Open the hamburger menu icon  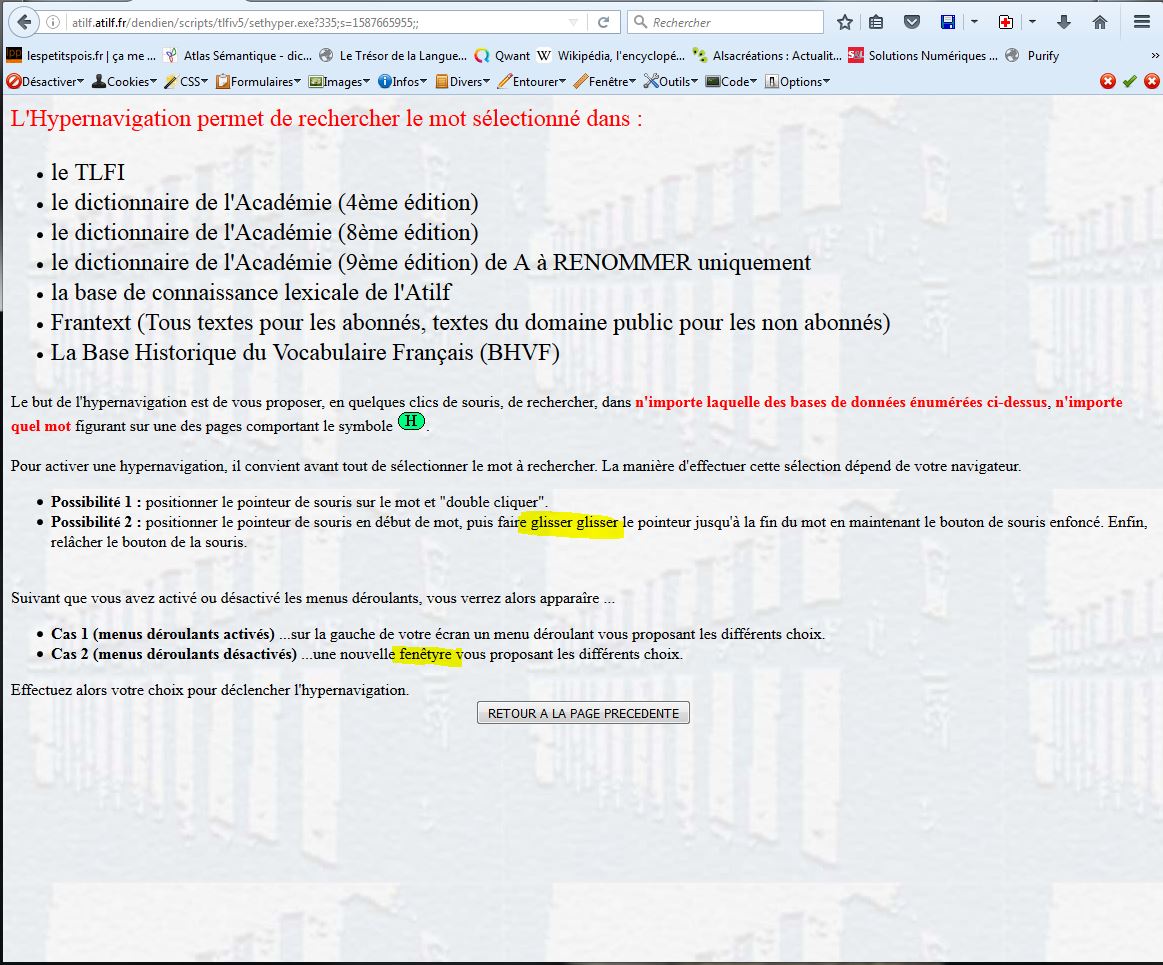1141,22
